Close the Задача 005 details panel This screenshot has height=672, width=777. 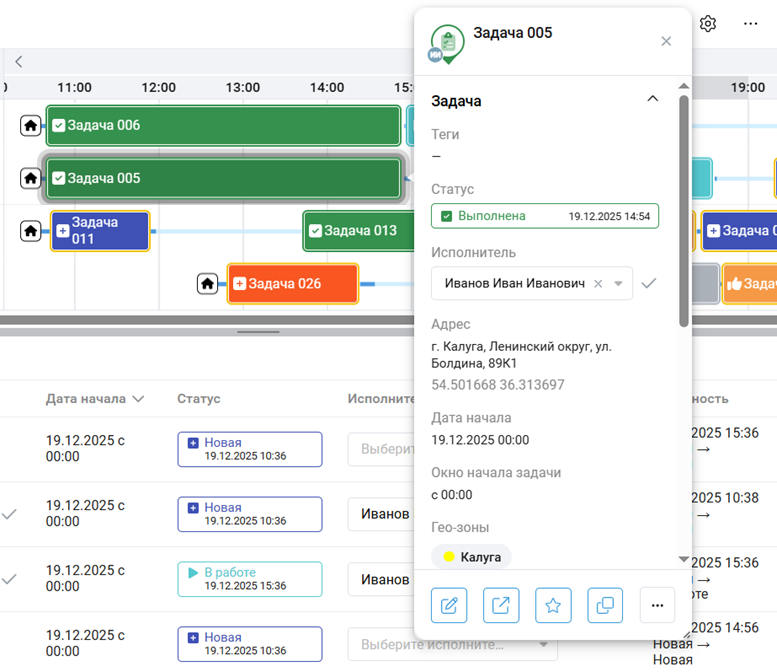666,41
